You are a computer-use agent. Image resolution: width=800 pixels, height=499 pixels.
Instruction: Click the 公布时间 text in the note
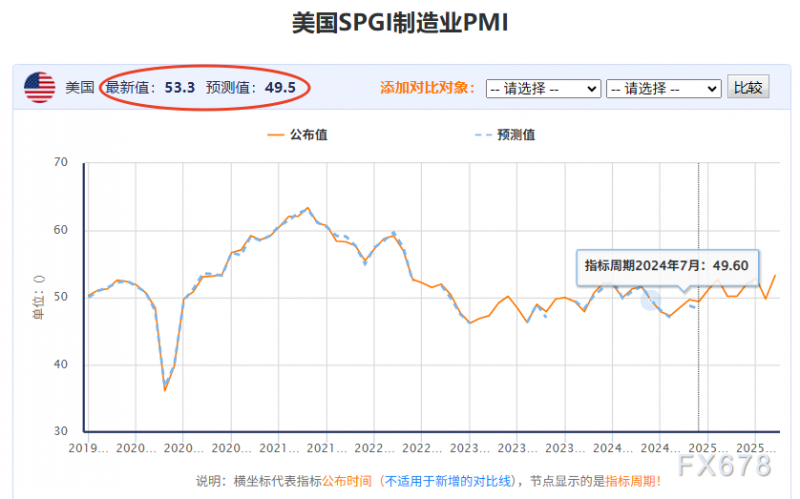click(x=347, y=481)
